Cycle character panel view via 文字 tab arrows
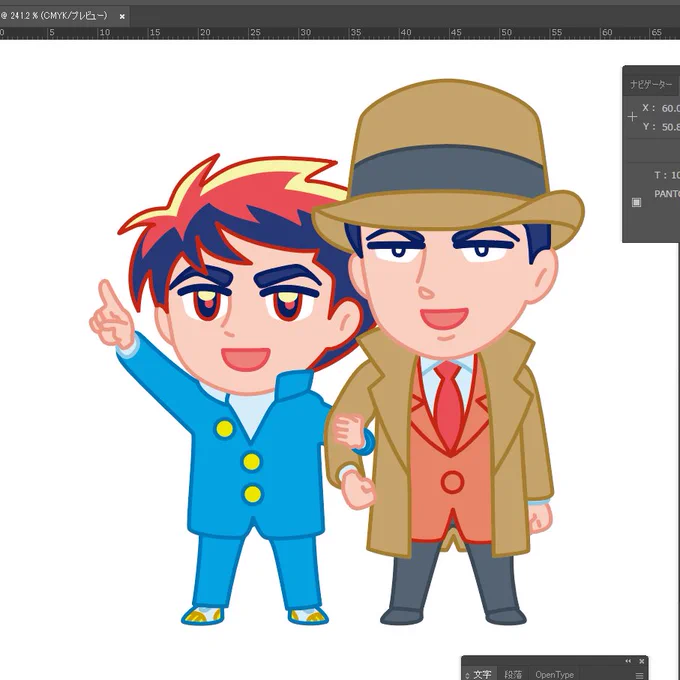680x680 pixels. point(467,675)
